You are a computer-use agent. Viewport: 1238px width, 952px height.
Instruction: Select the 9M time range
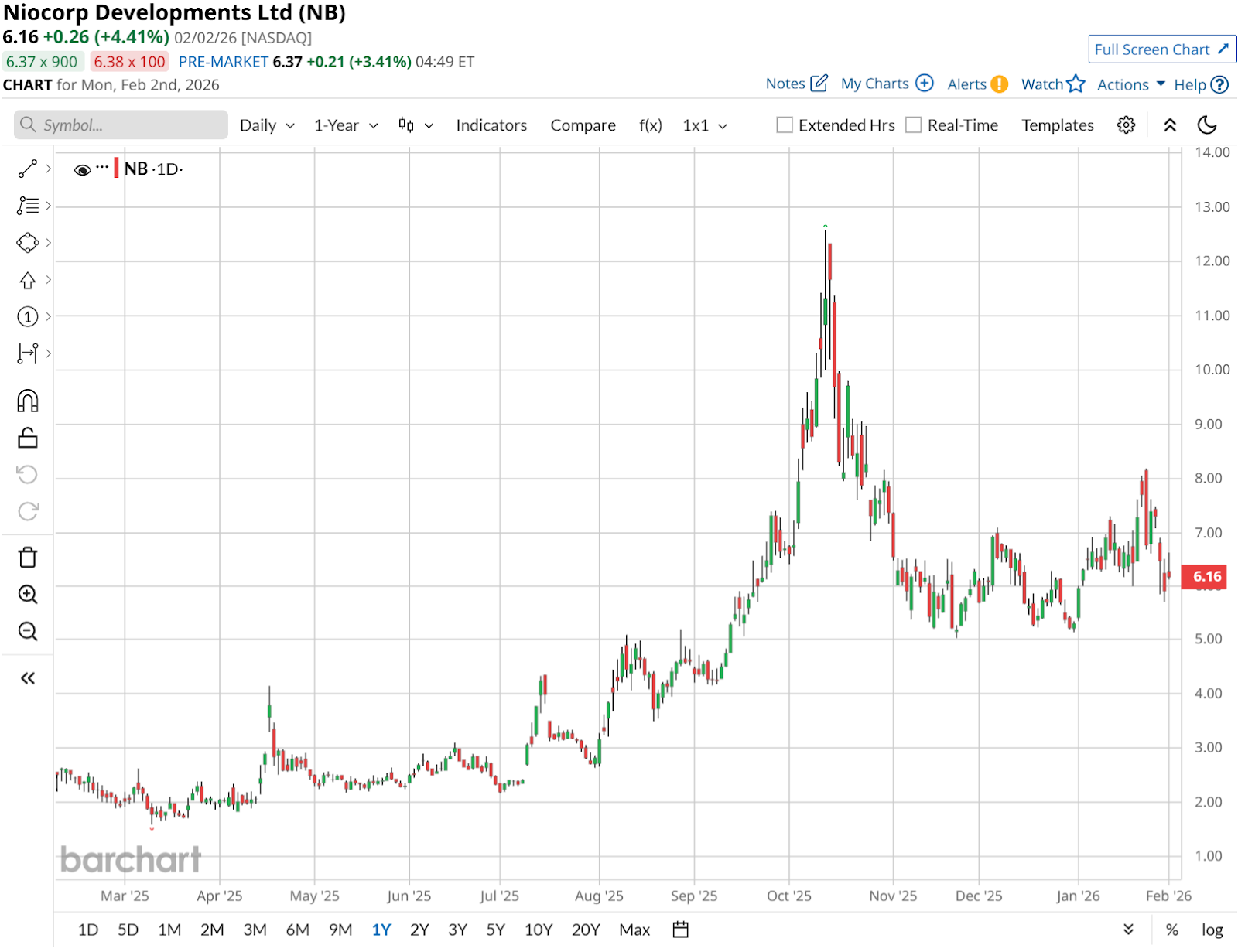pos(340,930)
